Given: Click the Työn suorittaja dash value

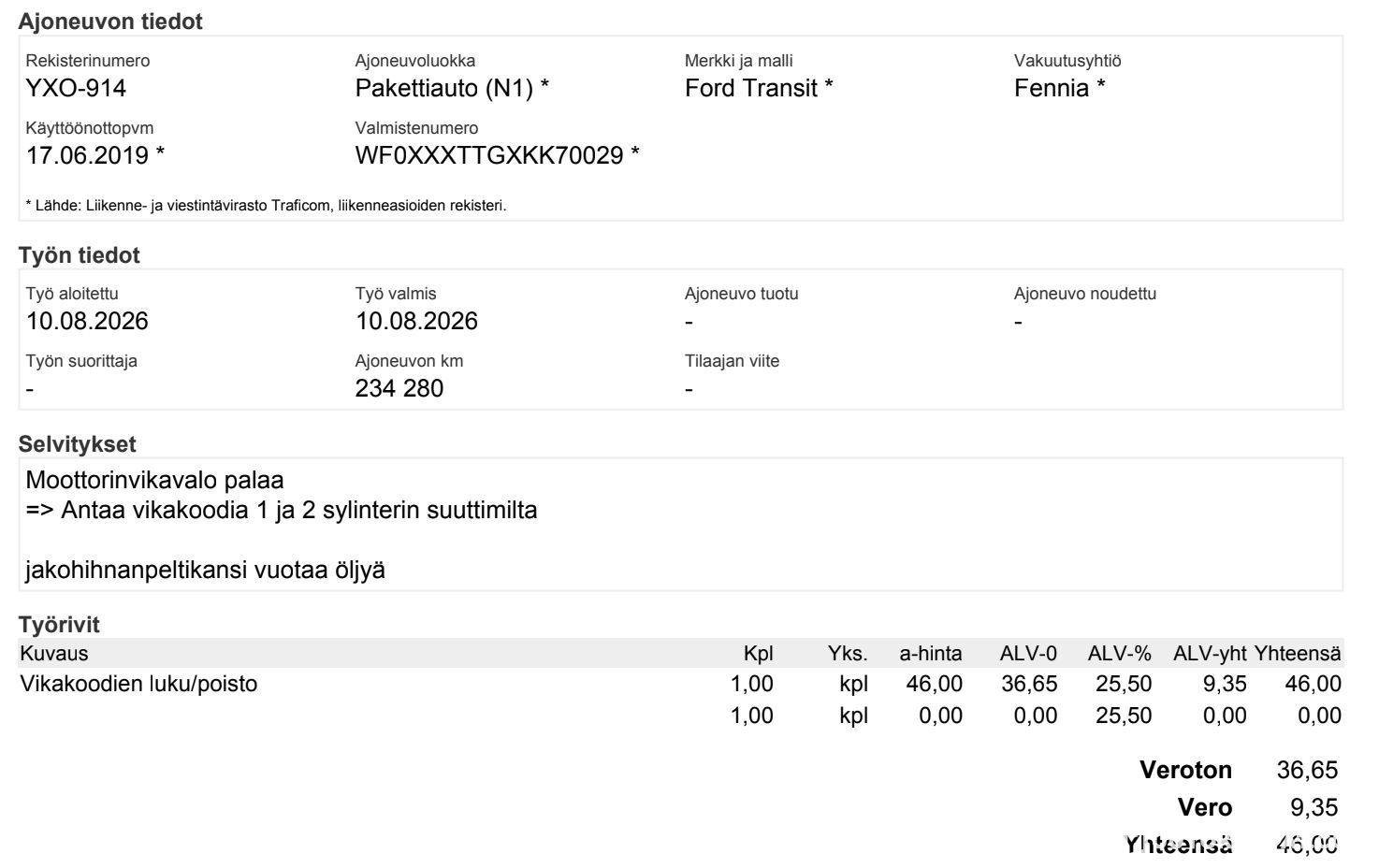Looking at the screenshot, I should pos(30,389).
